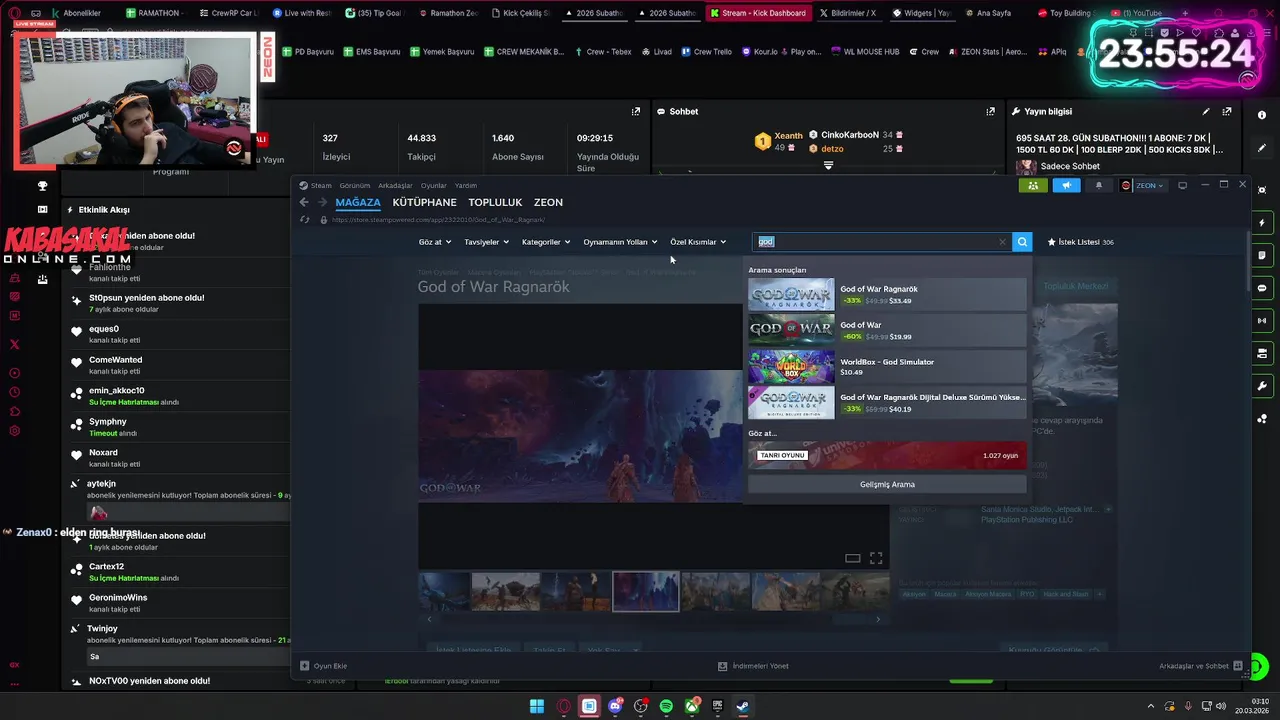Click the wrench icon in right sidebar
Image resolution: width=1280 pixels, height=720 pixels.
pos(1262,386)
